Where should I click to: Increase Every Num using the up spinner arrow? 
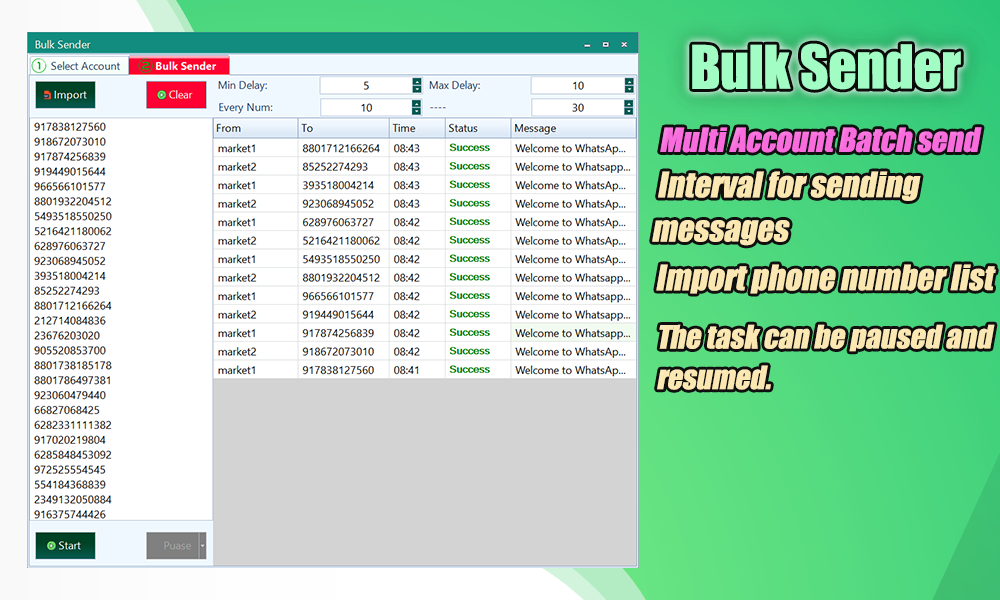pyautogui.click(x=418, y=101)
